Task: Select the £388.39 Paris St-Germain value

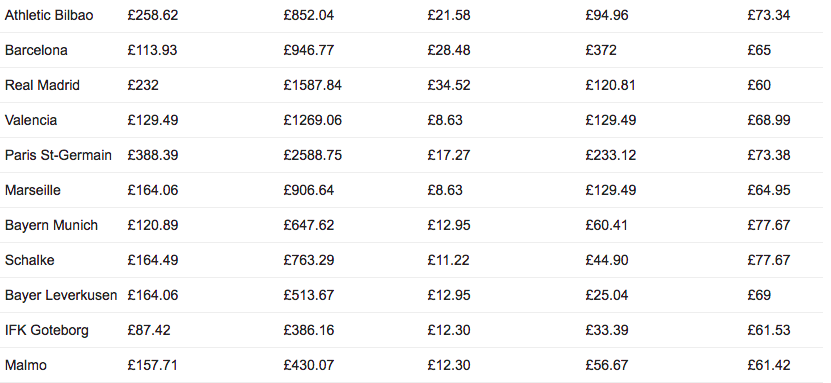Action: (x=153, y=155)
